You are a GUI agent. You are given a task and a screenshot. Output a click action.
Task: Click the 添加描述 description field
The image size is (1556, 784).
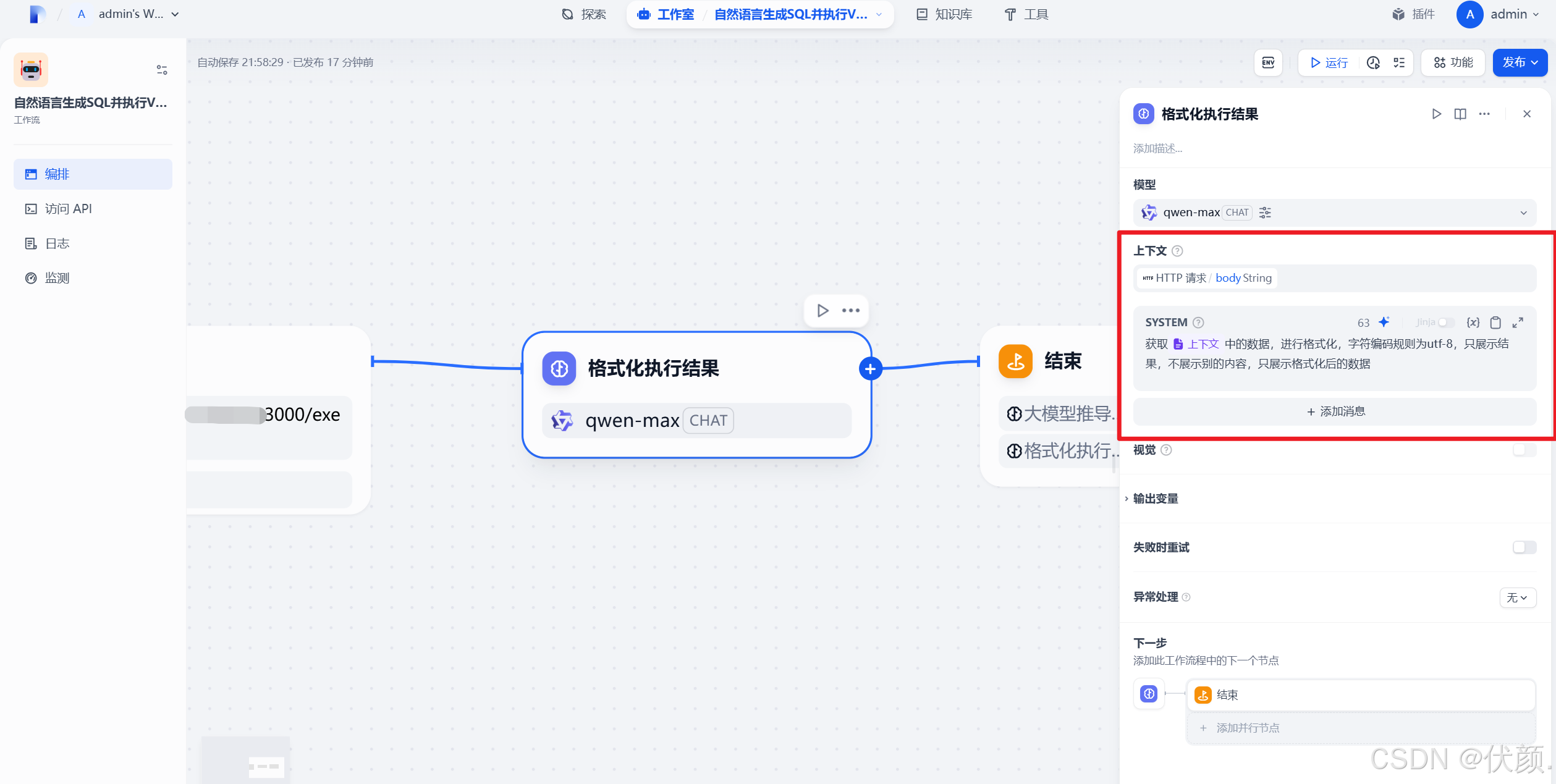1158,148
